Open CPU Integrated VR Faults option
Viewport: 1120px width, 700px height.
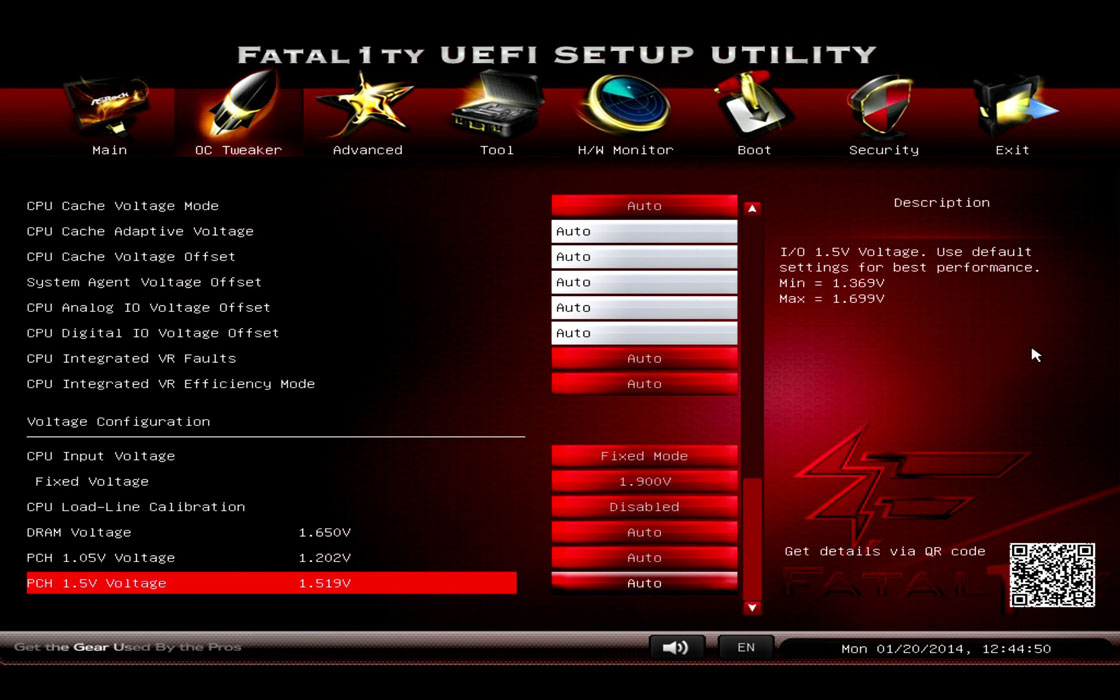coord(644,359)
